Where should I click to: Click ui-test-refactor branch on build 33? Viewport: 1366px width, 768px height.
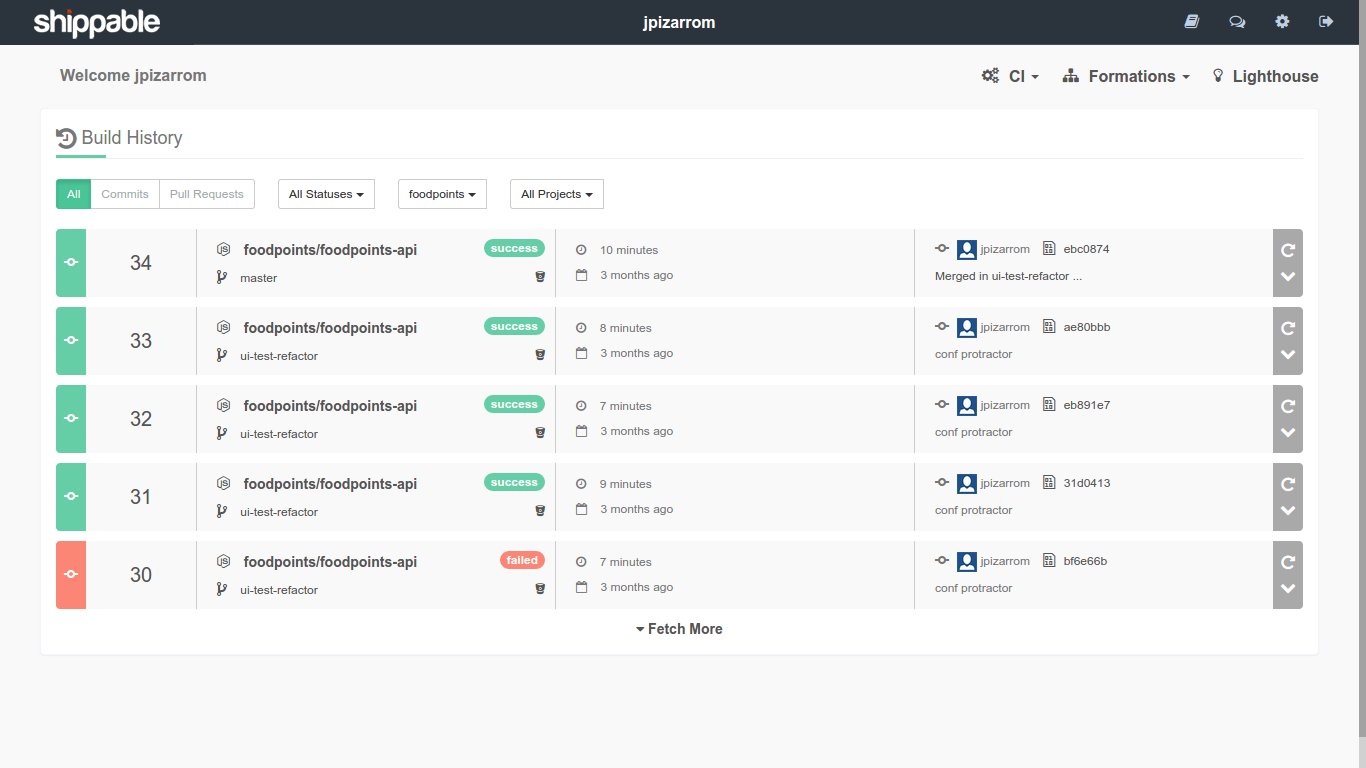click(279, 356)
